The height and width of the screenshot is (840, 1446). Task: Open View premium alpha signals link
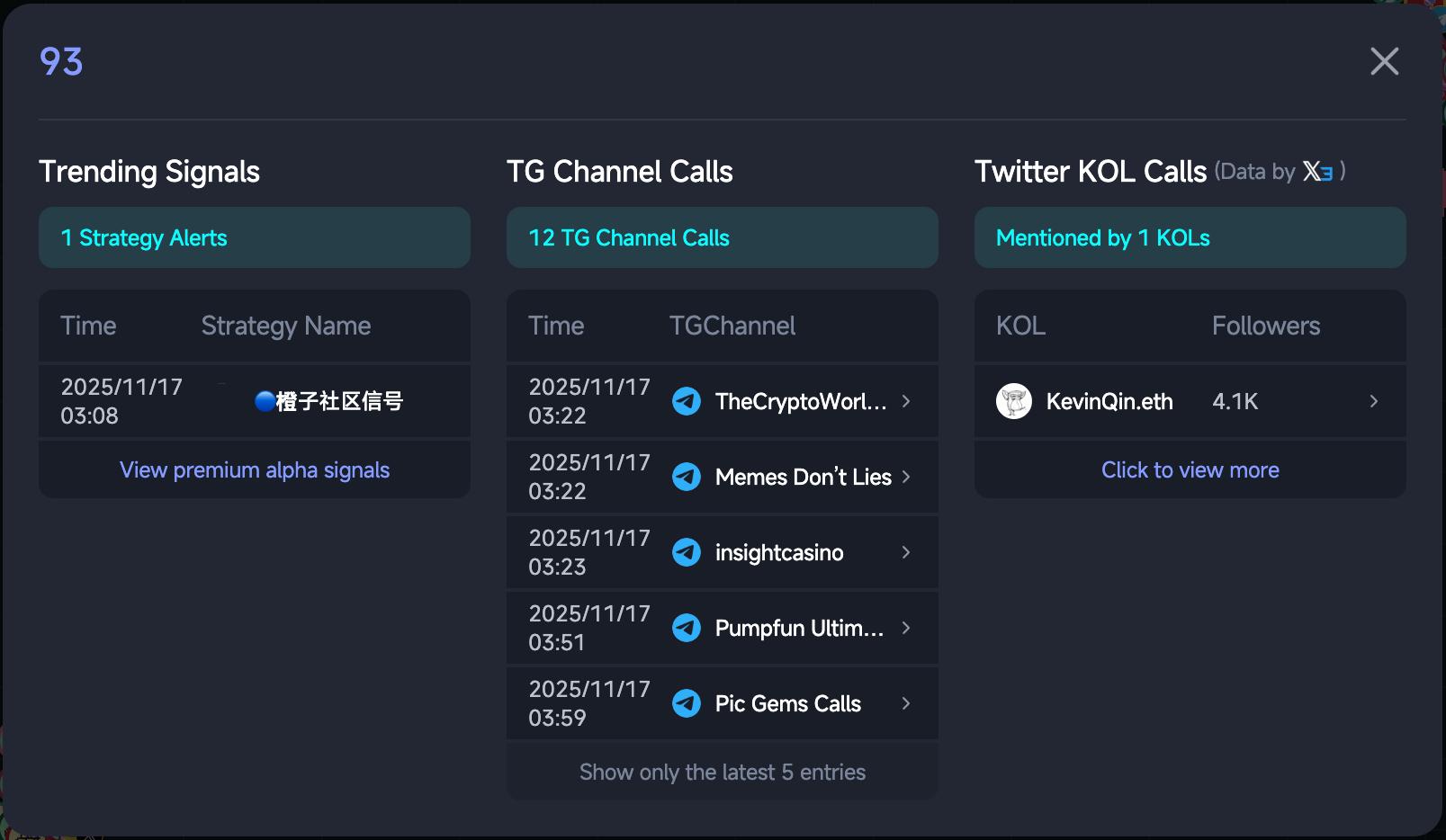click(255, 470)
